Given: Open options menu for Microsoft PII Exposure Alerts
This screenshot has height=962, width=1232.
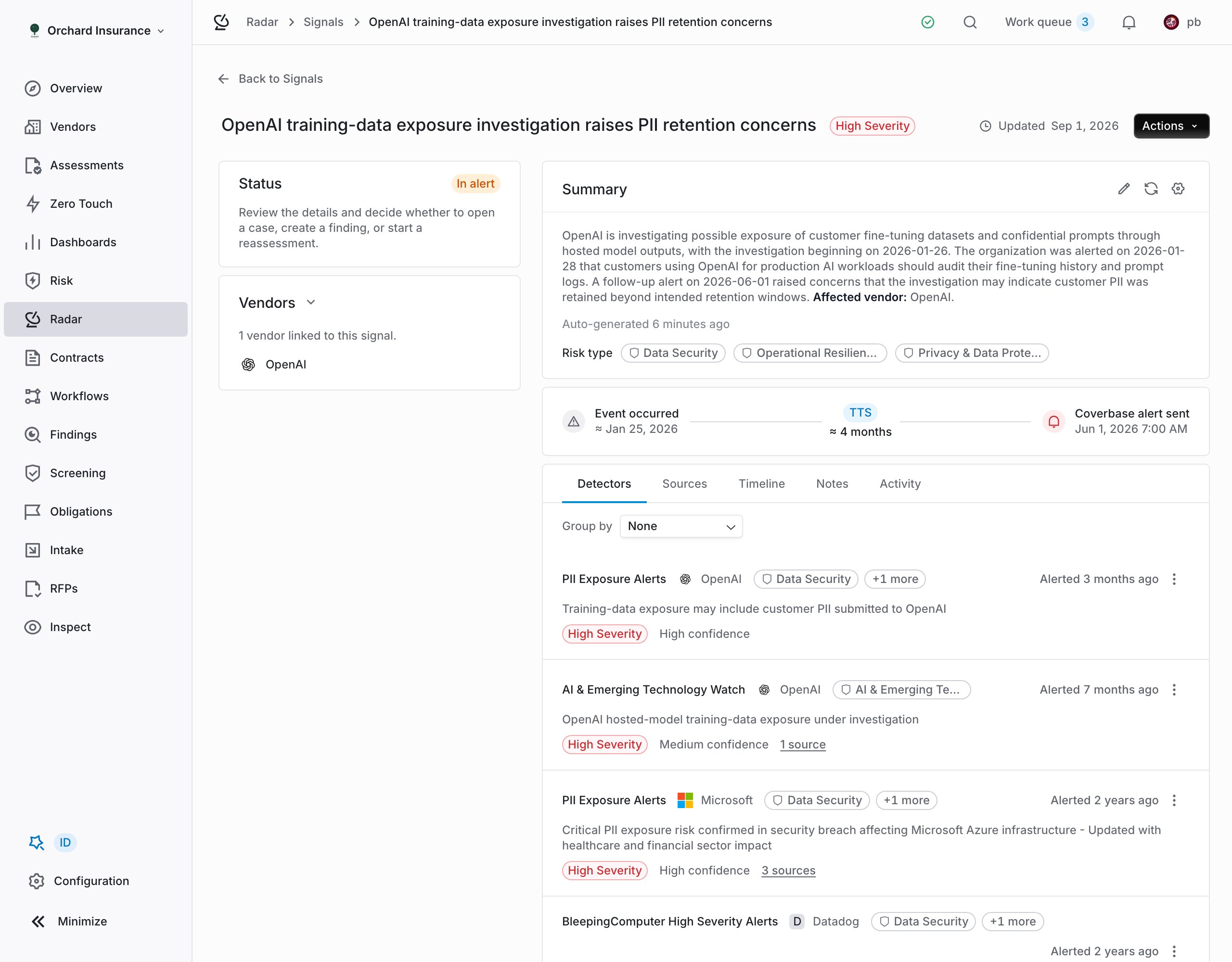Looking at the screenshot, I should 1174,800.
